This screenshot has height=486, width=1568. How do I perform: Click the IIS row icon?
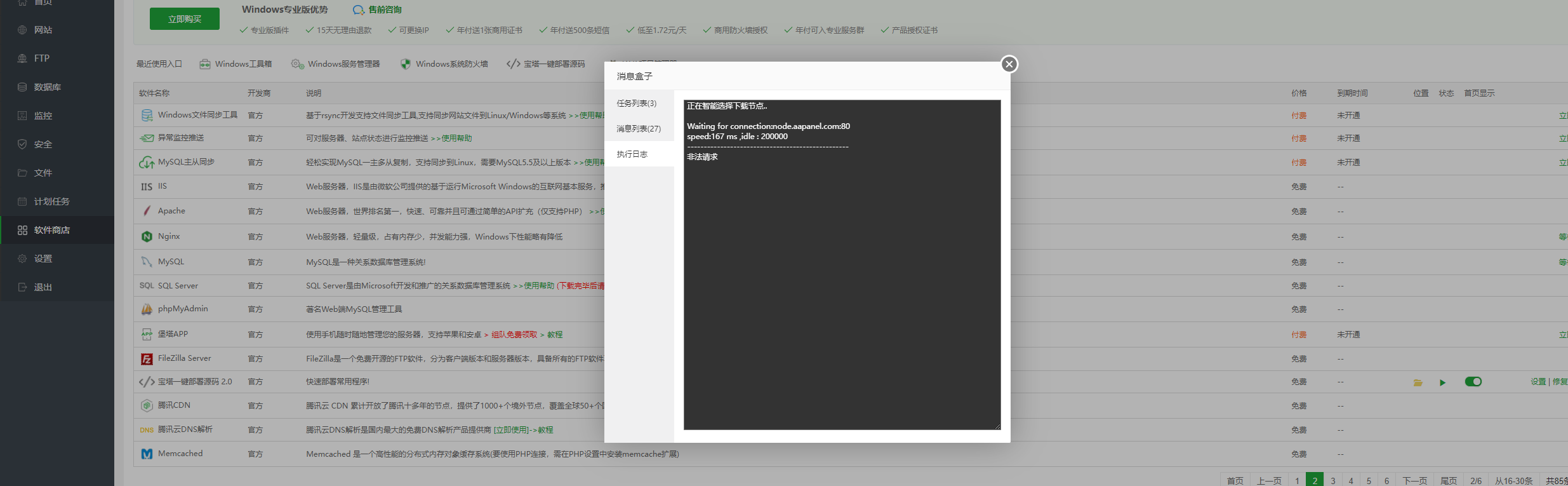(x=147, y=187)
